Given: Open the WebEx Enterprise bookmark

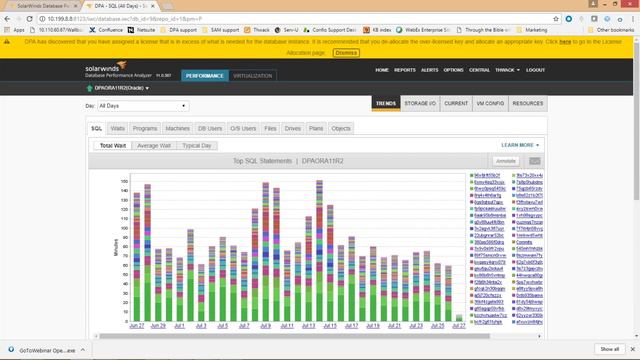Looking at the screenshot, I should click(423, 30).
